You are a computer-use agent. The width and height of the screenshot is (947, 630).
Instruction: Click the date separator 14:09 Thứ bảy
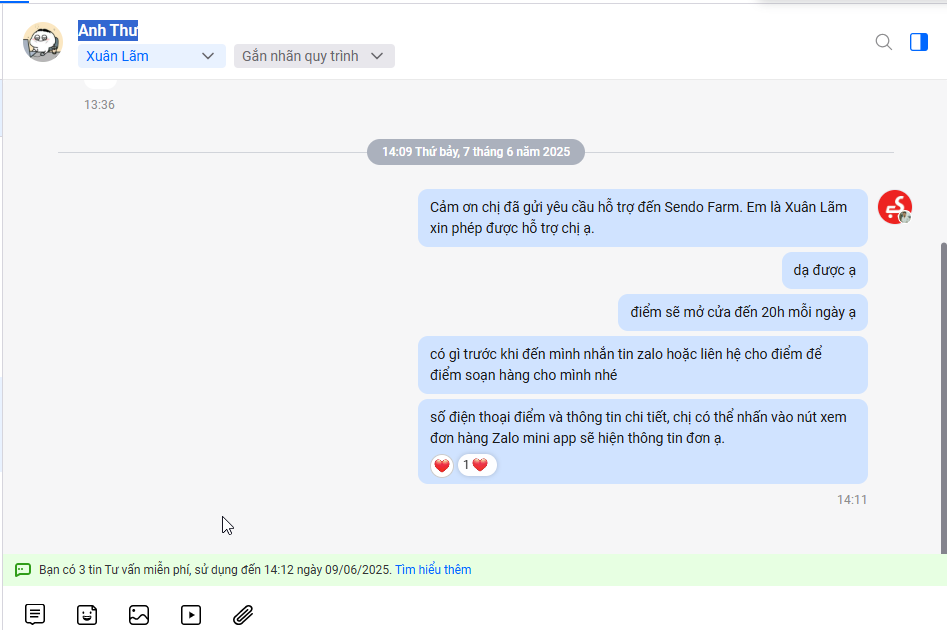(x=476, y=152)
